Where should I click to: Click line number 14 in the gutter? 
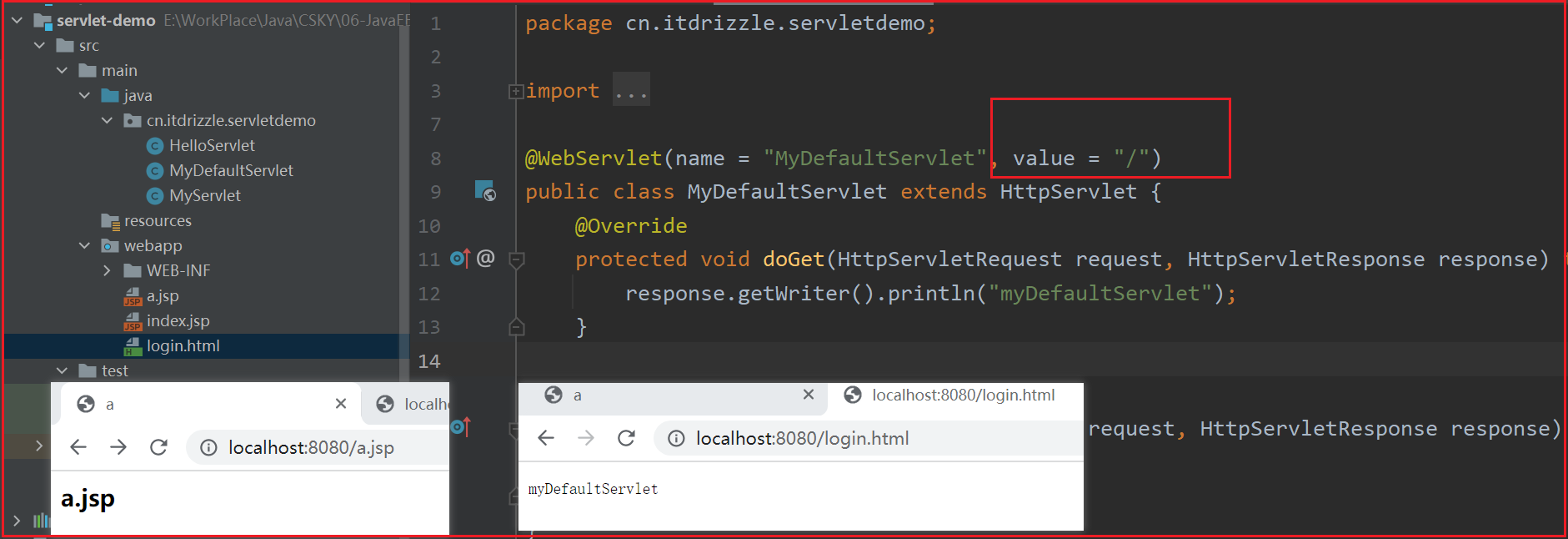[x=429, y=361]
